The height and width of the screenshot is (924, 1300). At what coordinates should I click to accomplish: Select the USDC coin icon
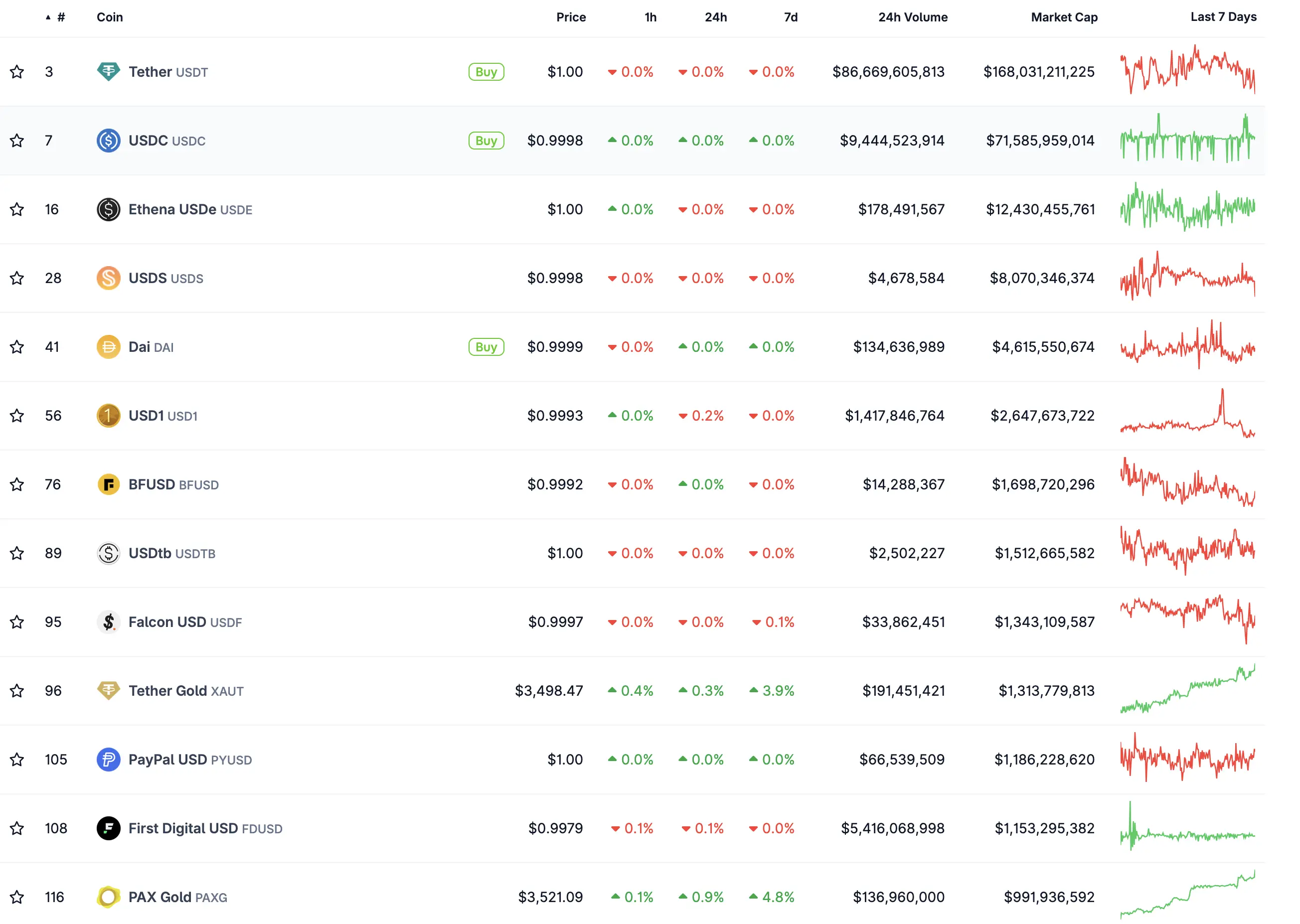pos(108,140)
